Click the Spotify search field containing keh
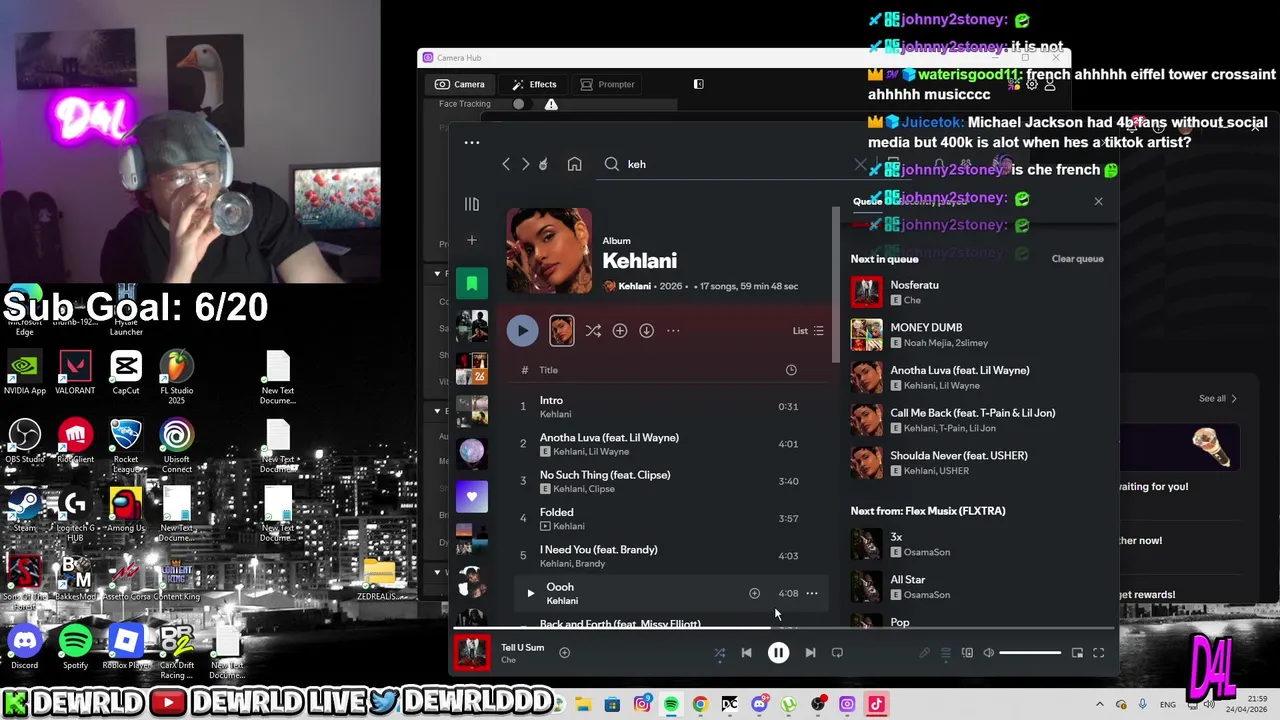The height and width of the screenshot is (720, 1280). [735, 164]
